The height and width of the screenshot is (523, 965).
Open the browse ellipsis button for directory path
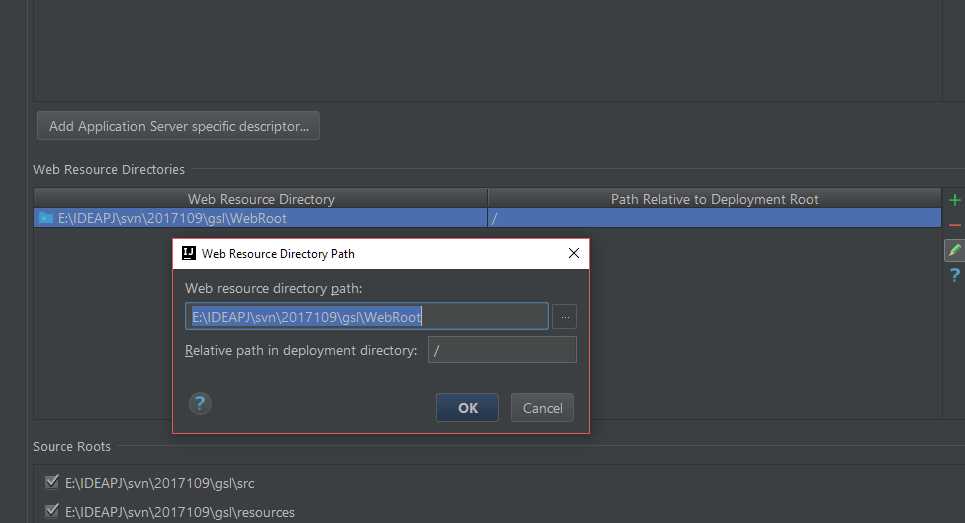click(565, 317)
